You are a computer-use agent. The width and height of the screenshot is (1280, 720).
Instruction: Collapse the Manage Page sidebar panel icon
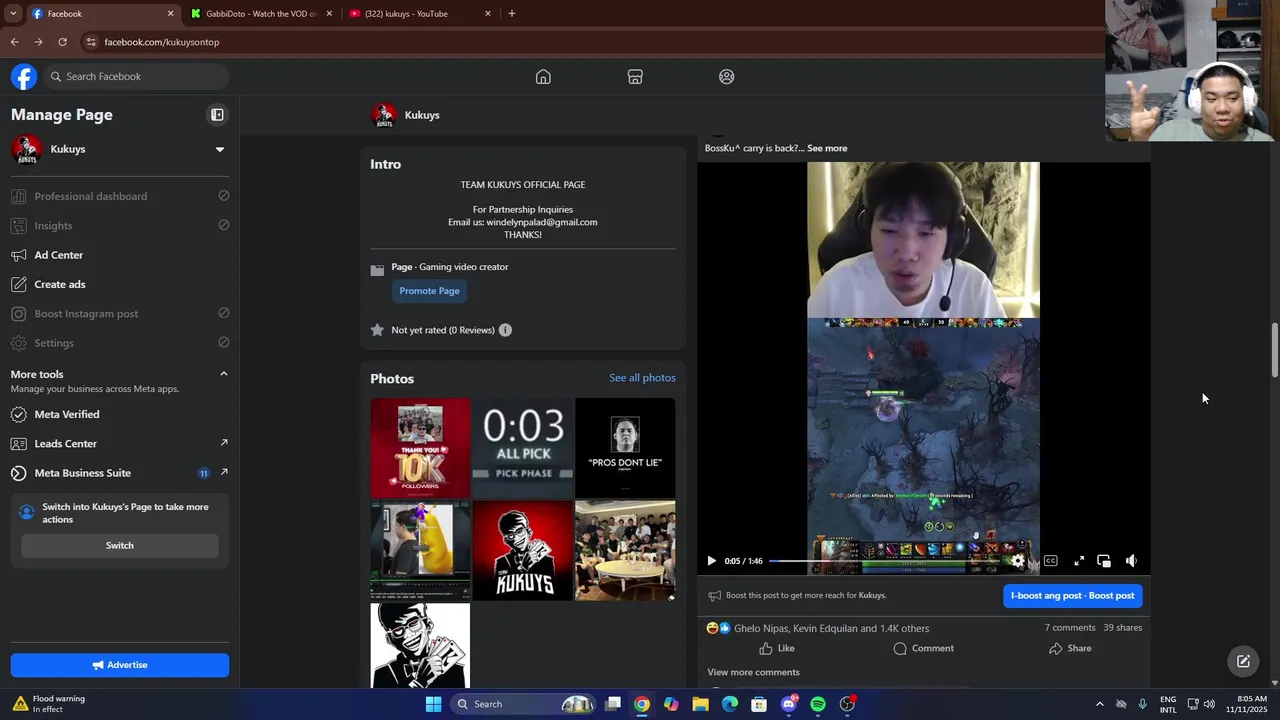[217, 115]
